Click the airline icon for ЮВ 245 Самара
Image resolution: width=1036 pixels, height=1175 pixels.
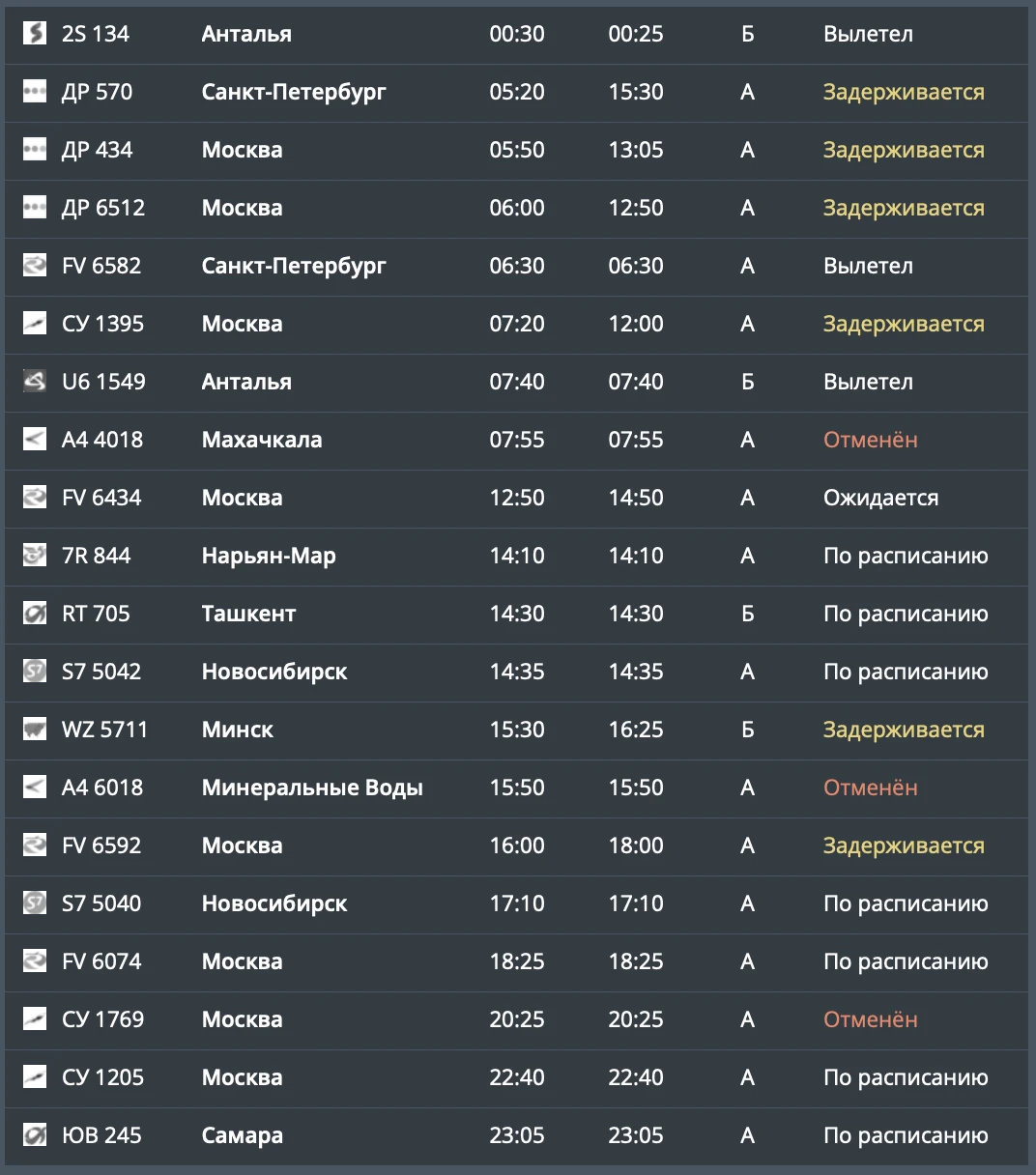tap(35, 1135)
